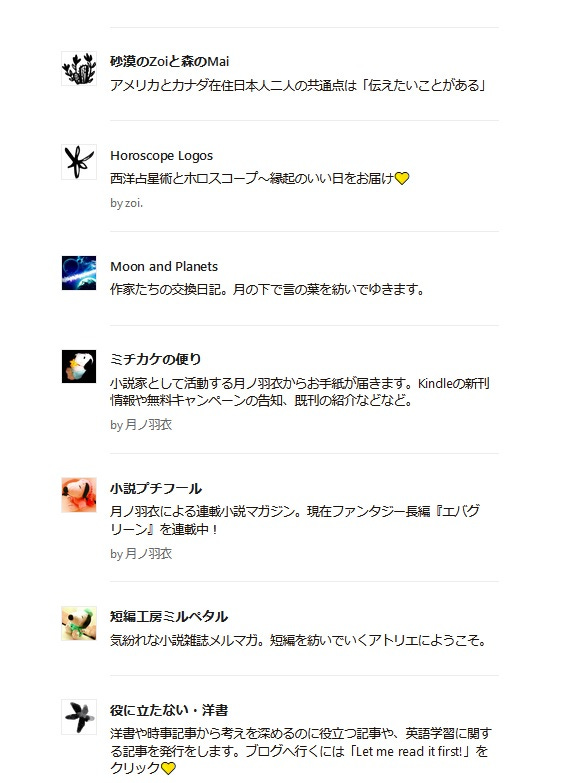Click 'by 月ノ羽衣' under 小説プチフール

[x=141, y=554]
